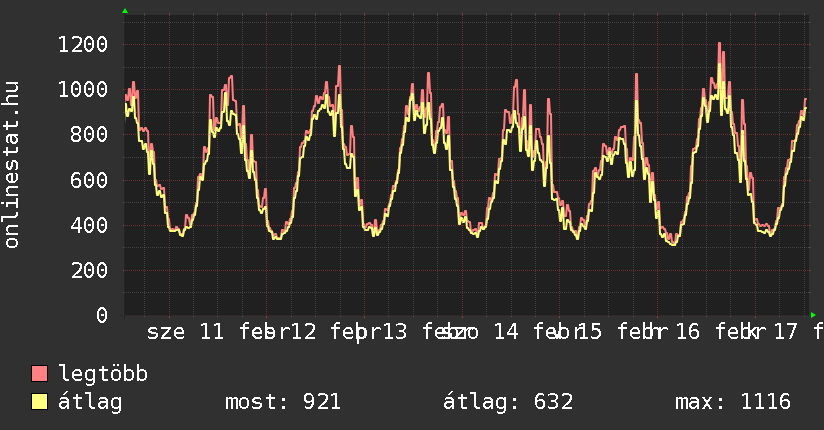Select the 'átlag: 632' statistic value
Image resolution: width=824 pixels, height=430 pixels.
coord(508,402)
